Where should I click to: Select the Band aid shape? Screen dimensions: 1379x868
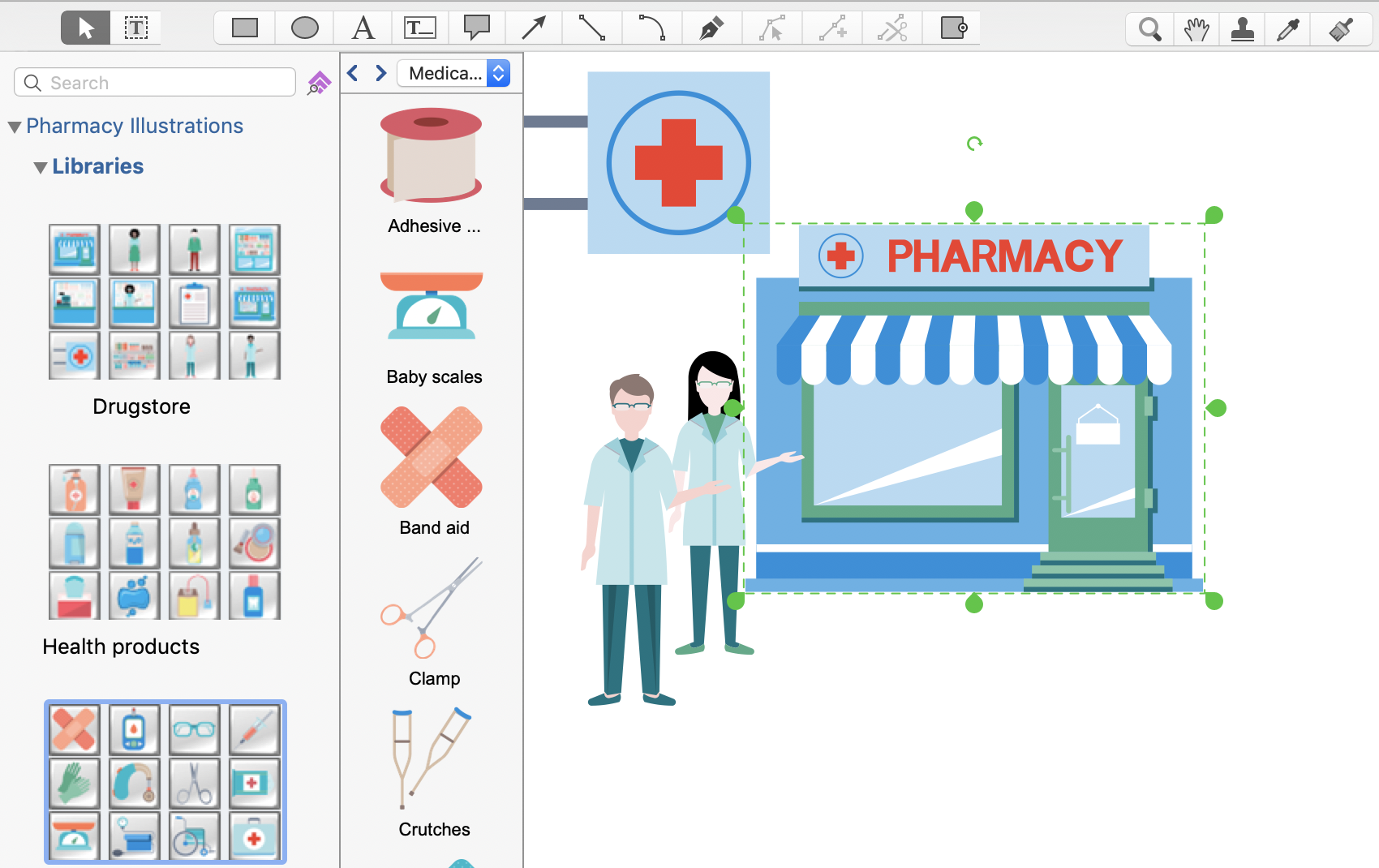pyautogui.click(x=432, y=458)
